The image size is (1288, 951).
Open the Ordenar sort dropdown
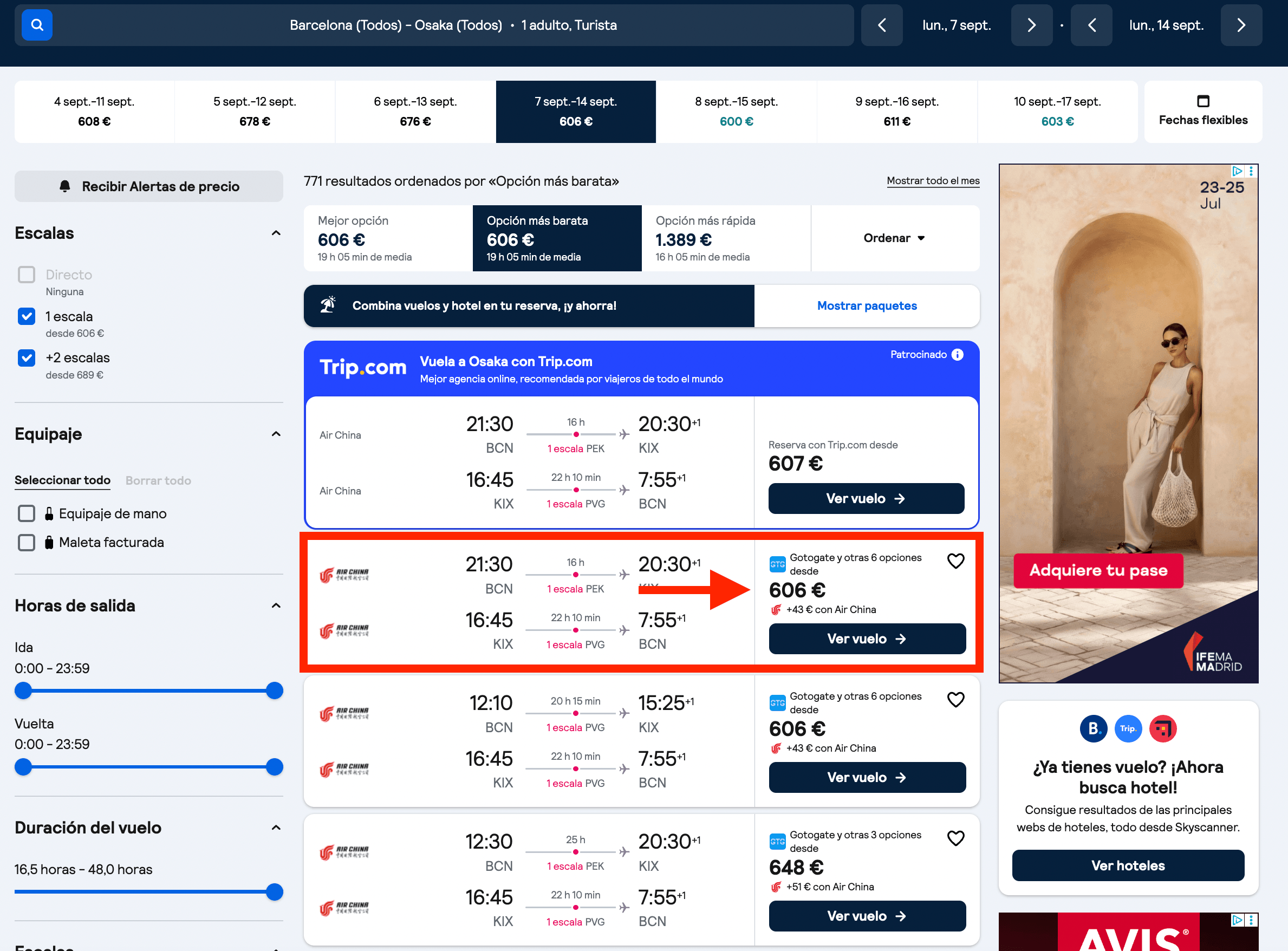(x=895, y=238)
